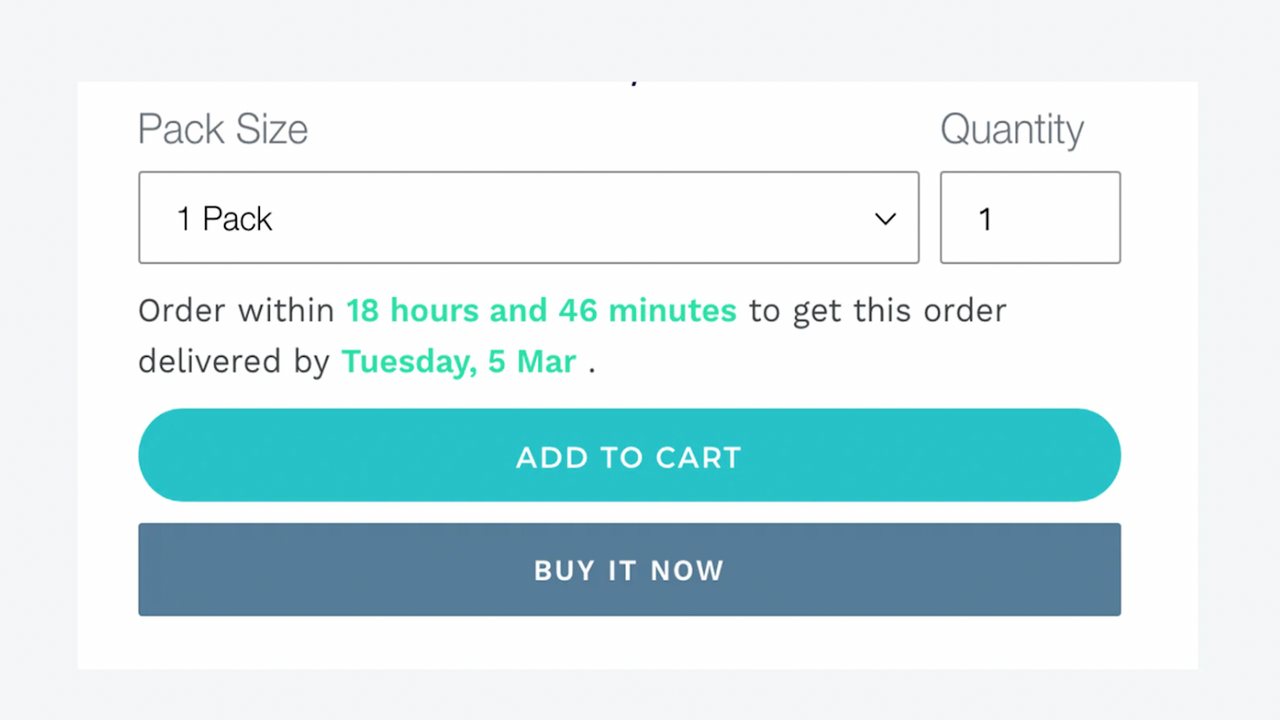Click the number 1 in Quantity box
Viewport: 1280px width, 720px height.
pos(985,219)
